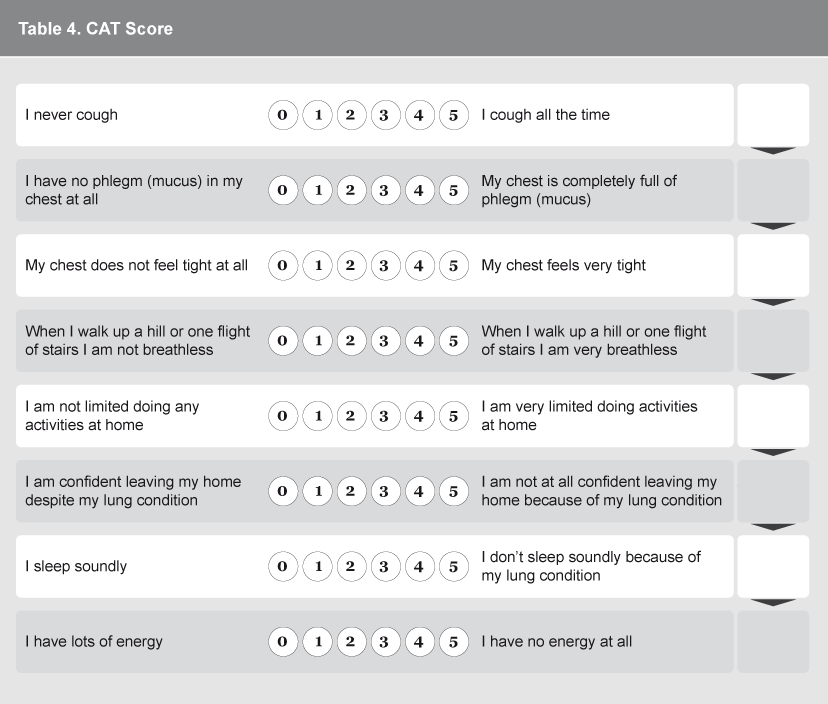This screenshot has height=704, width=828.
Task: Pick score 2 on the leaving home row
Action: (351, 491)
